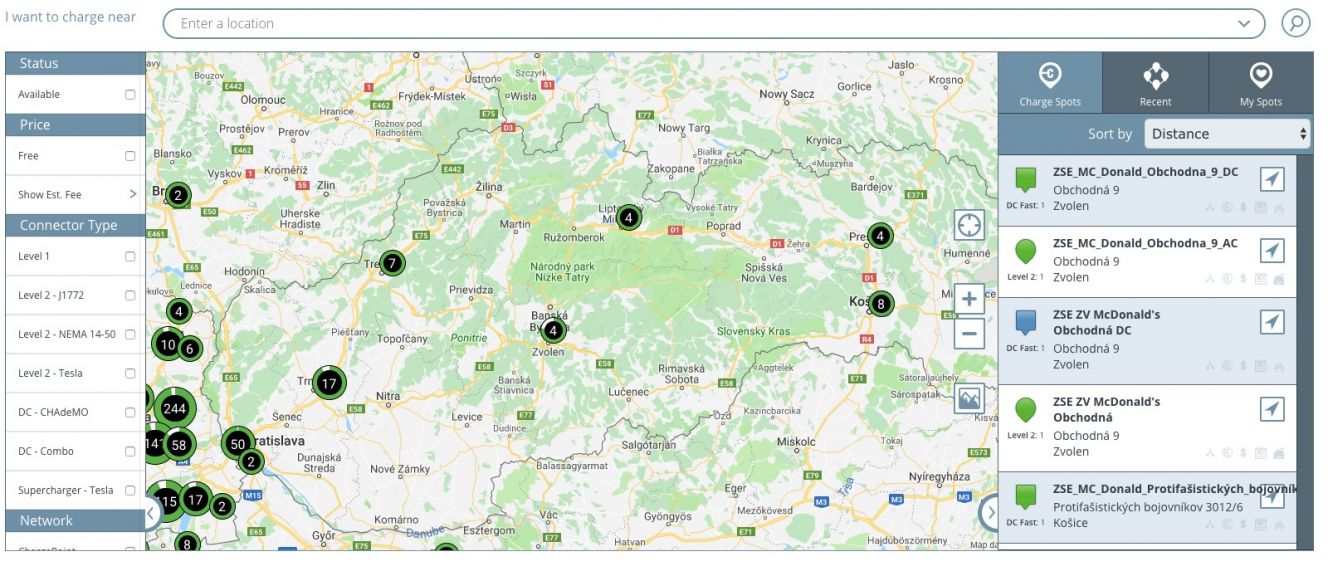The width and height of the screenshot is (1328, 576).
Task: Switch to the Charge Spots tab
Action: tap(1050, 83)
